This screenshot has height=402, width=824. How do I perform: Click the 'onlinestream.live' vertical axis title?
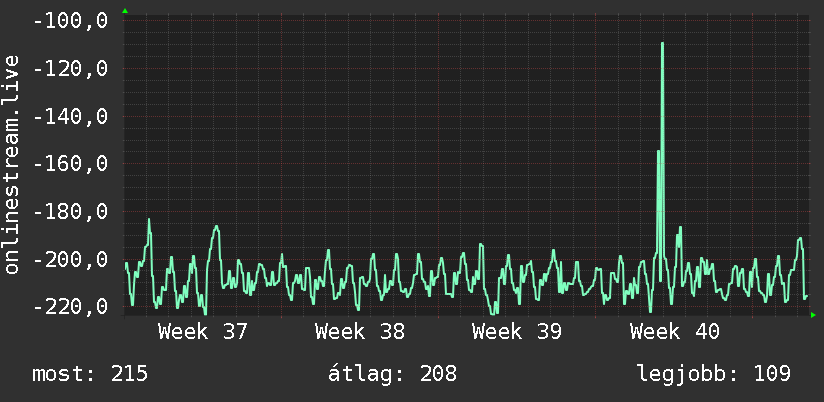tap(11, 164)
